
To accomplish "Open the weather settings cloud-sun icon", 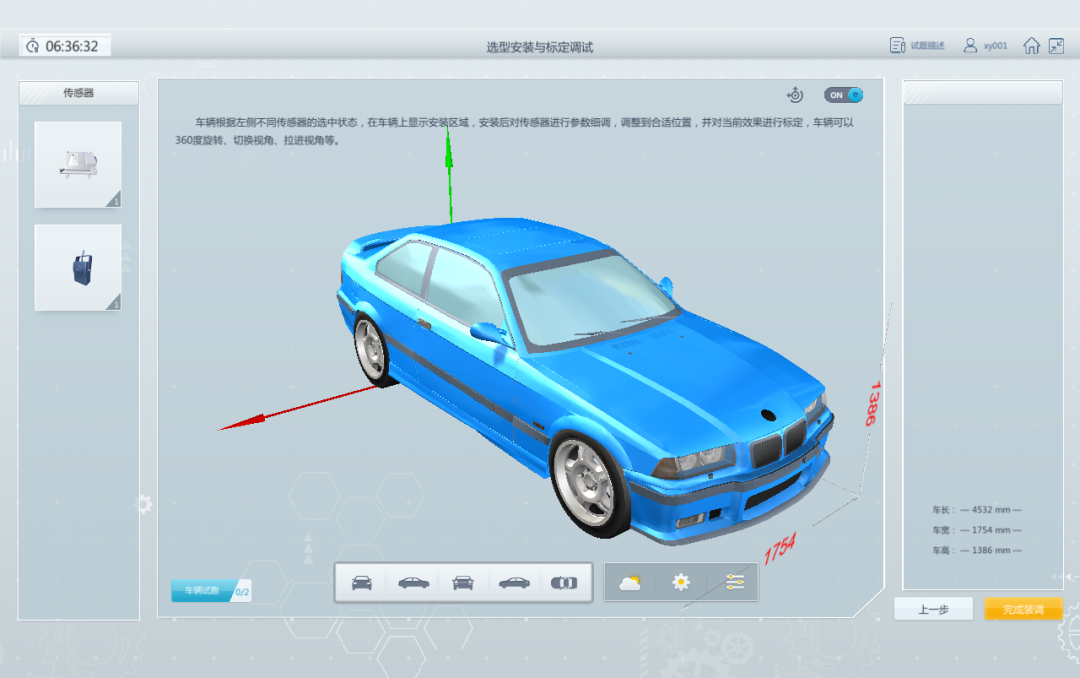I will 630,583.
